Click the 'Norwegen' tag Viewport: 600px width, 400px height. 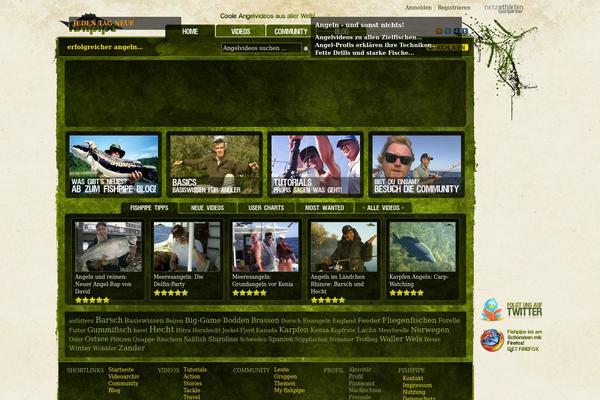[430, 330]
